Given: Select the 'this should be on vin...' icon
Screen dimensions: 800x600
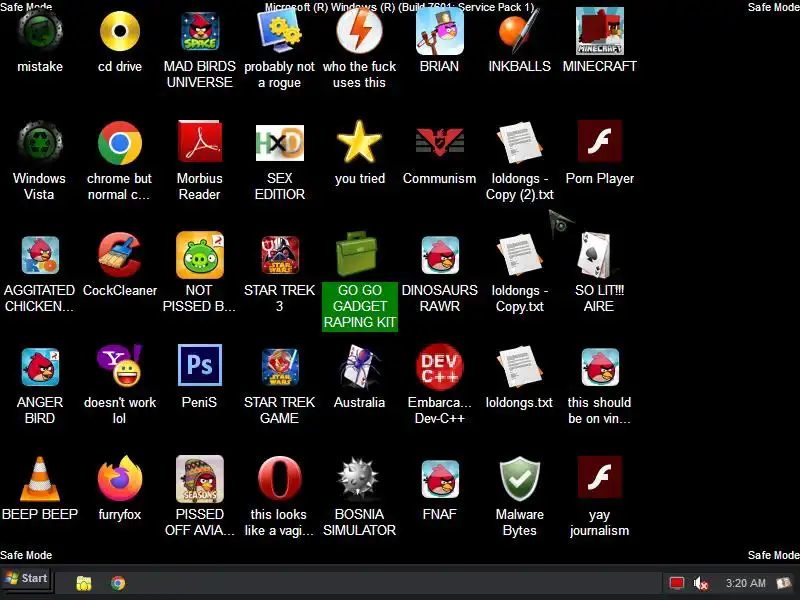Looking at the screenshot, I should [599, 367].
